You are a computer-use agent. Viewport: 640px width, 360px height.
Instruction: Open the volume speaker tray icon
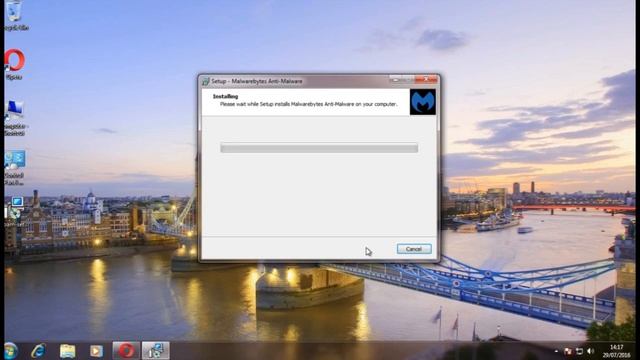[x=590, y=351]
